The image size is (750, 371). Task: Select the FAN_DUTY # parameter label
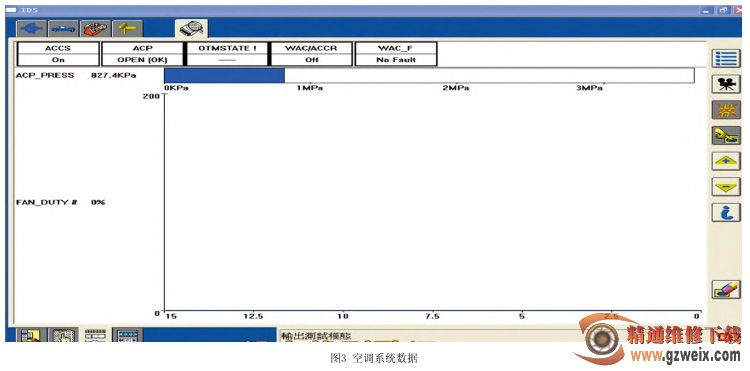[x=46, y=202]
